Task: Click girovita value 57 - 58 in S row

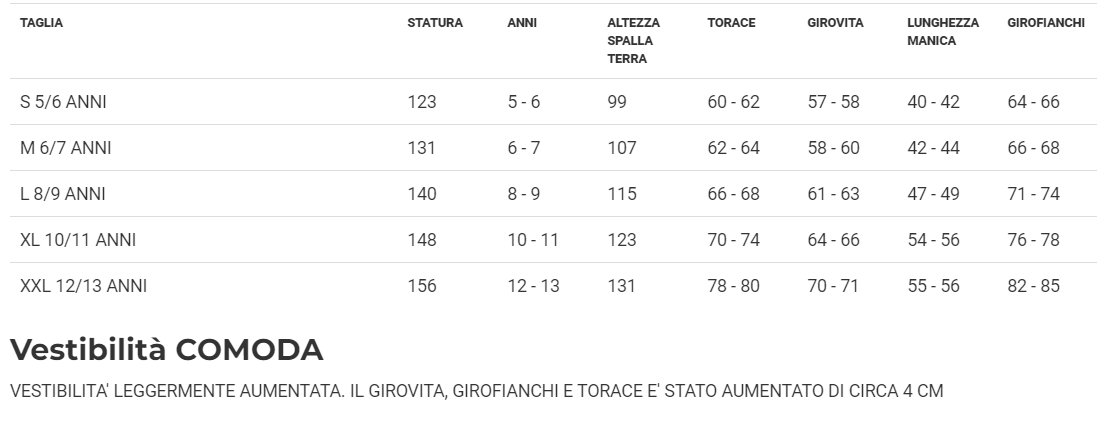Action: coord(833,102)
